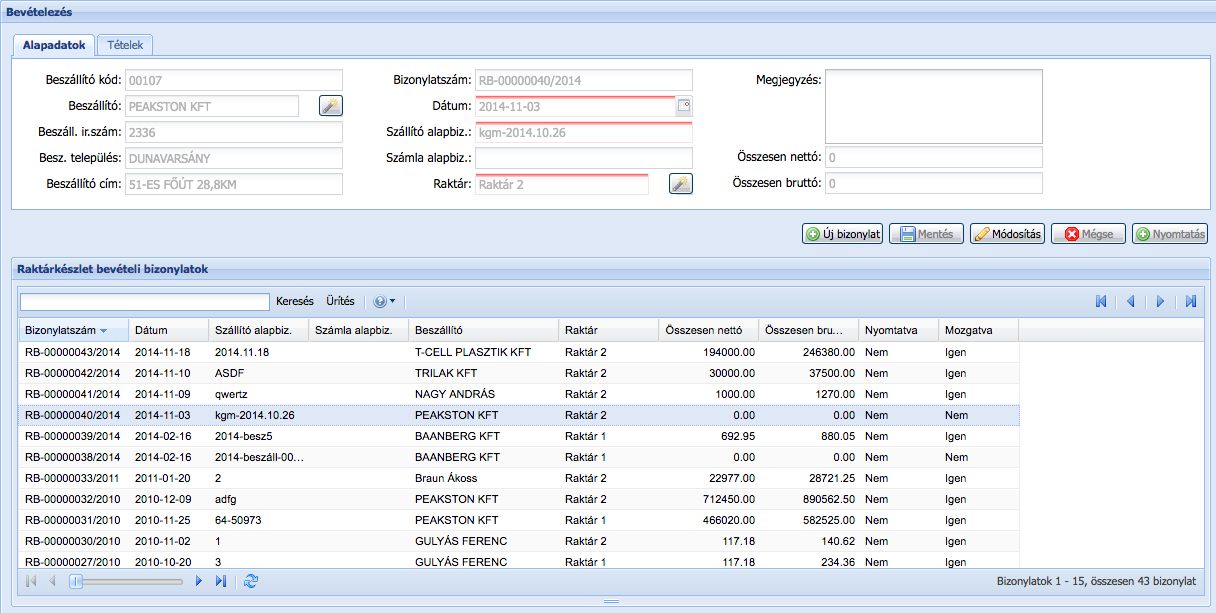
Task: Click the grid search text field
Action: tap(144, 302)
